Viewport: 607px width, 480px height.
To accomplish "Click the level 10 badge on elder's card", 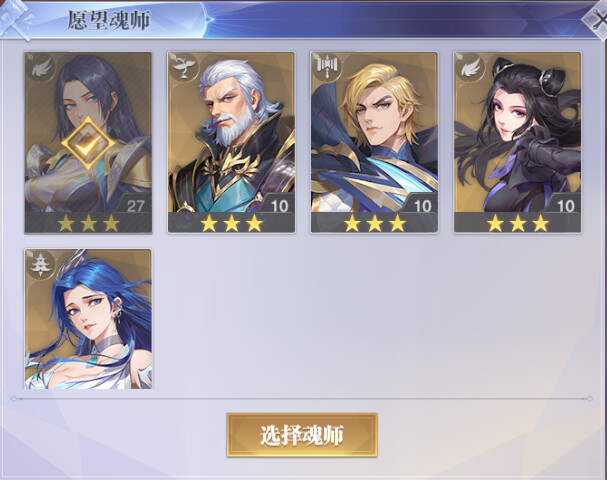I will click(x=279, y=206).
